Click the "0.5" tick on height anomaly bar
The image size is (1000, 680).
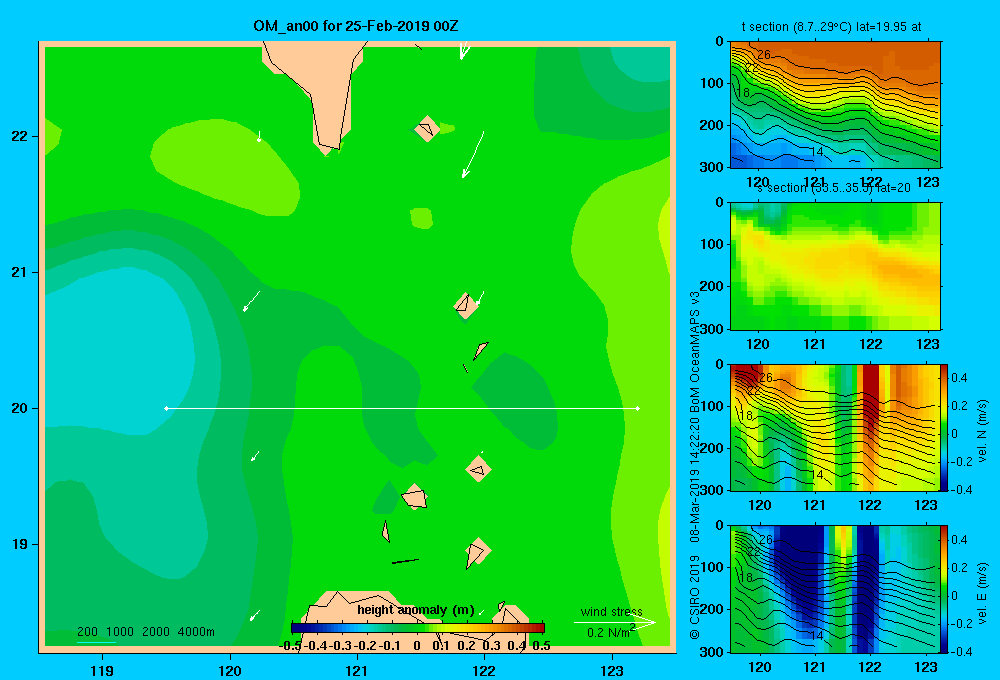tap(541, 646)
